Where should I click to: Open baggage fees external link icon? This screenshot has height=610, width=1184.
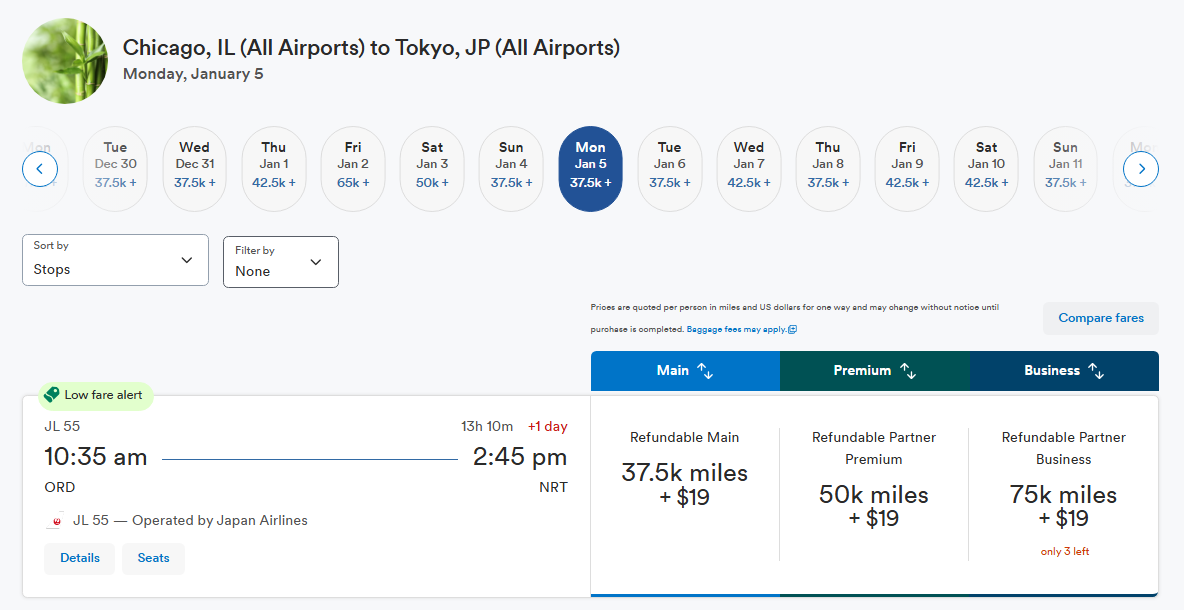click(x=792, y=329)
